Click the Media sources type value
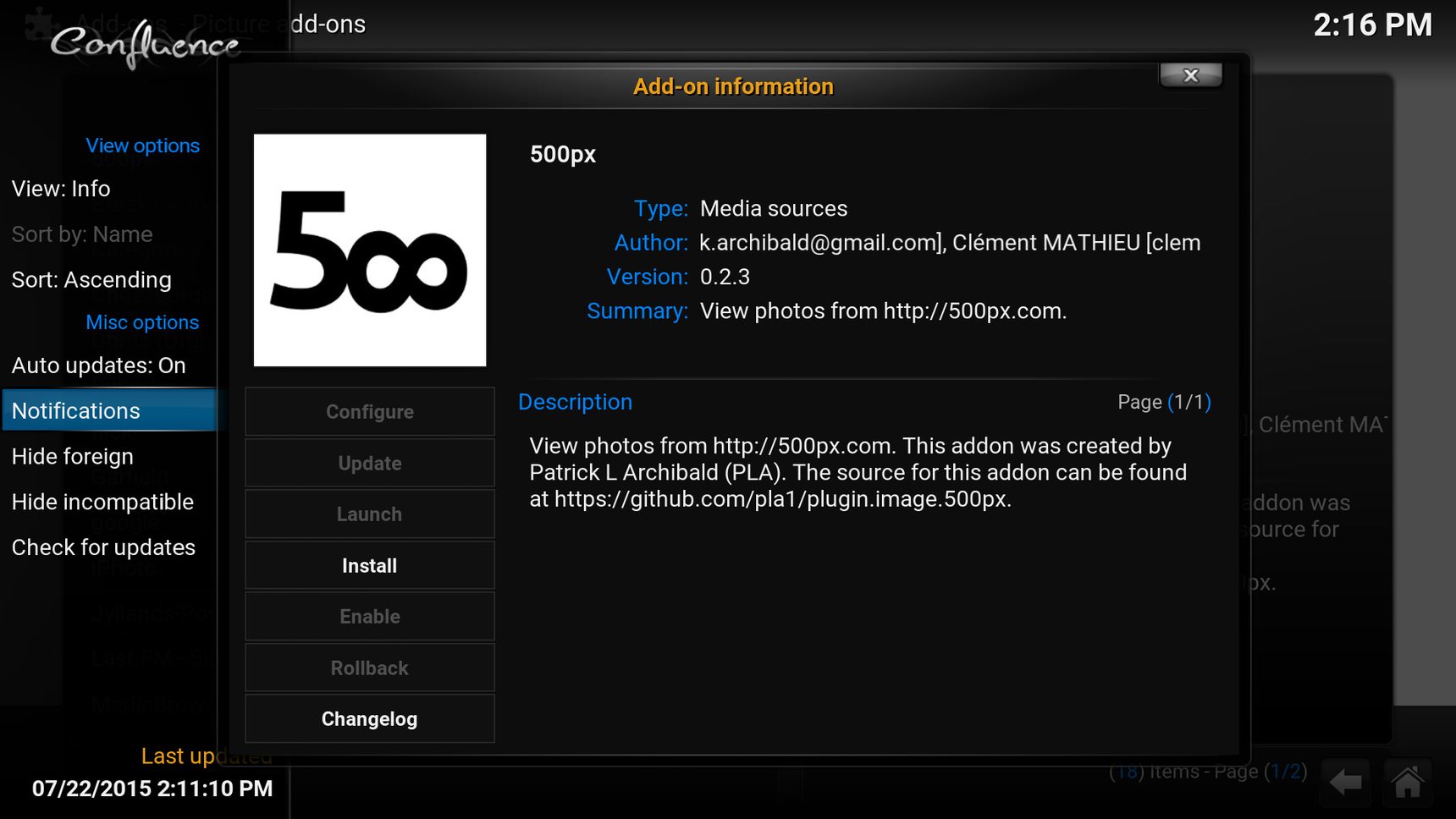The height and width of the screenshot is (819, 1456). coord(774,208)
